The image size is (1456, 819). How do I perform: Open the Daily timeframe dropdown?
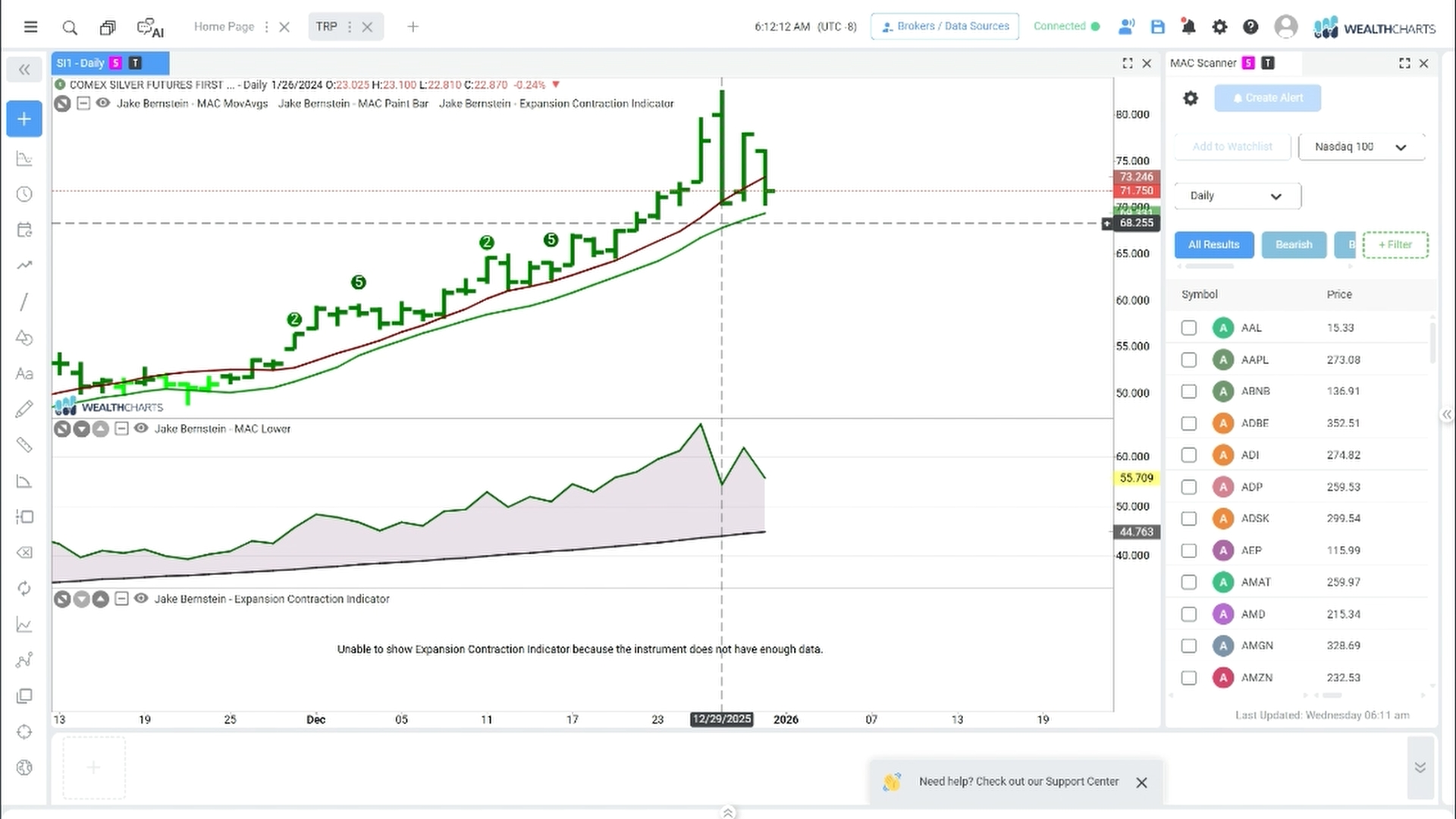(x=1237, y=196)
